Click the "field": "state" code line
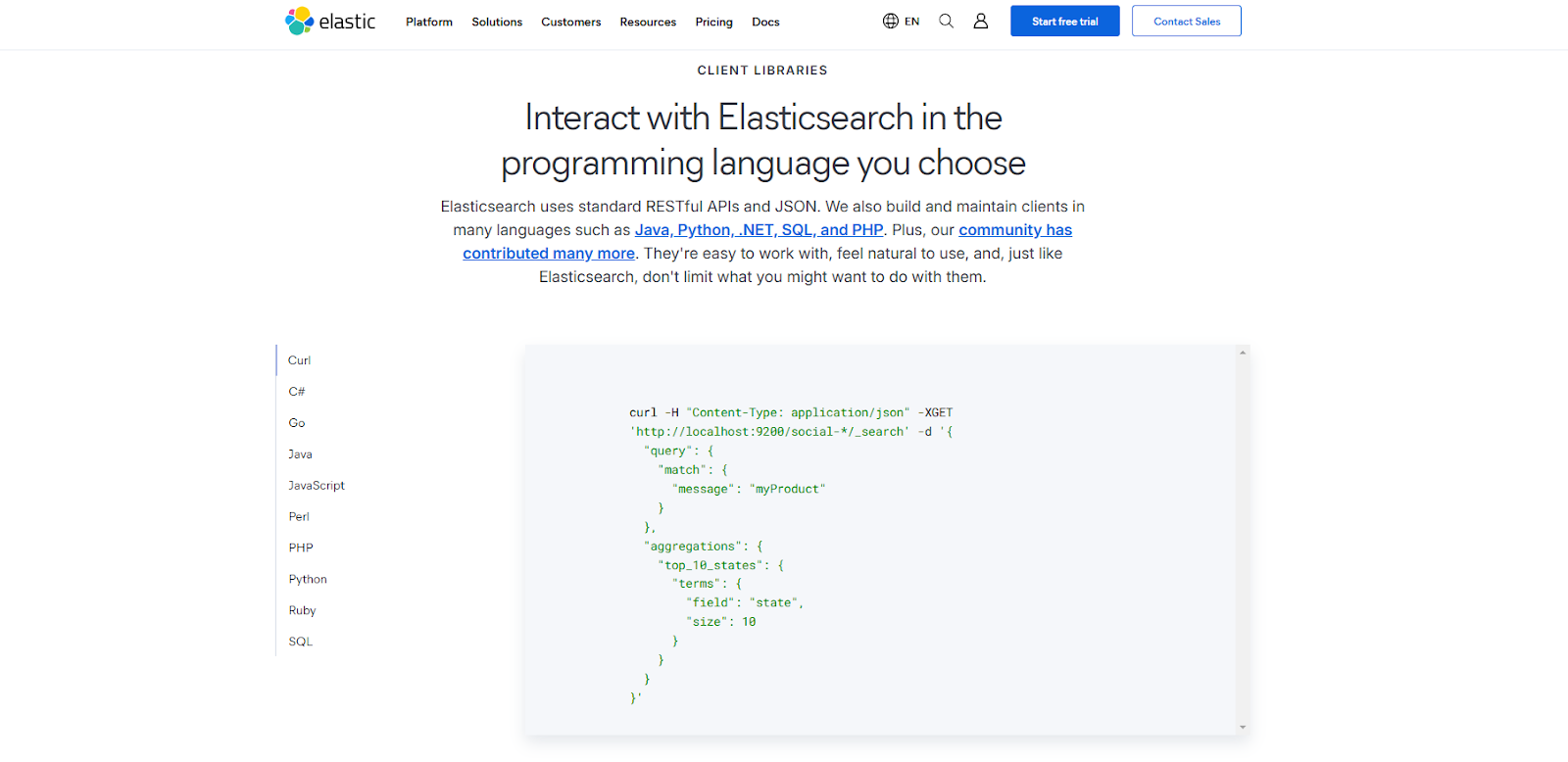 (745, 603)
